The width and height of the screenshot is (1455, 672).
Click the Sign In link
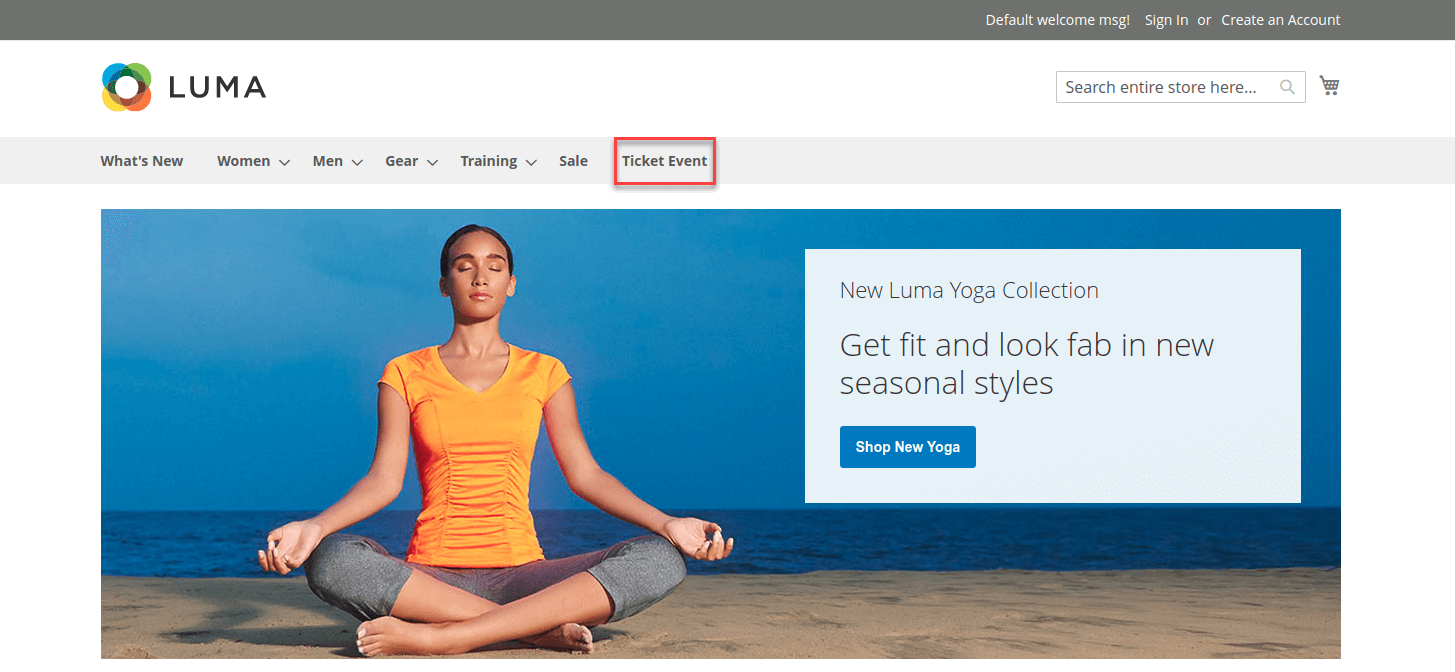(x=1166, y=20)
